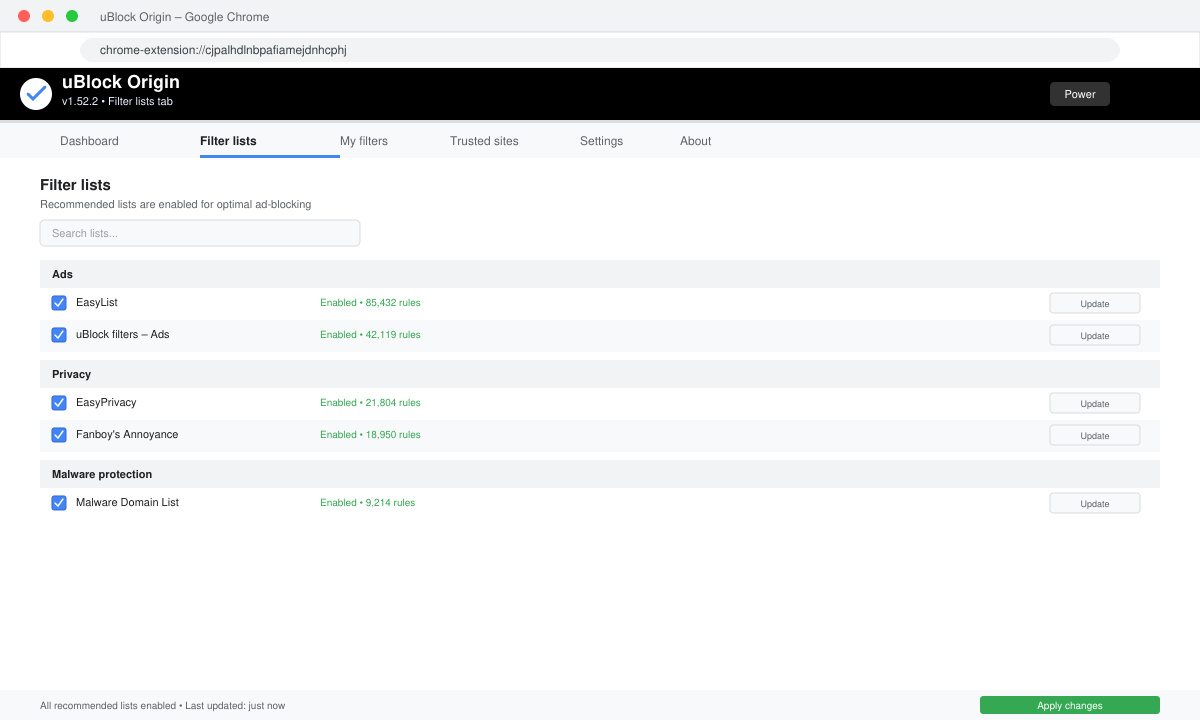Click "Enabled • 21,804 rules" status text
This screenshot has height=720, width=1200.
pyautogui.click(x=370, y=403)
